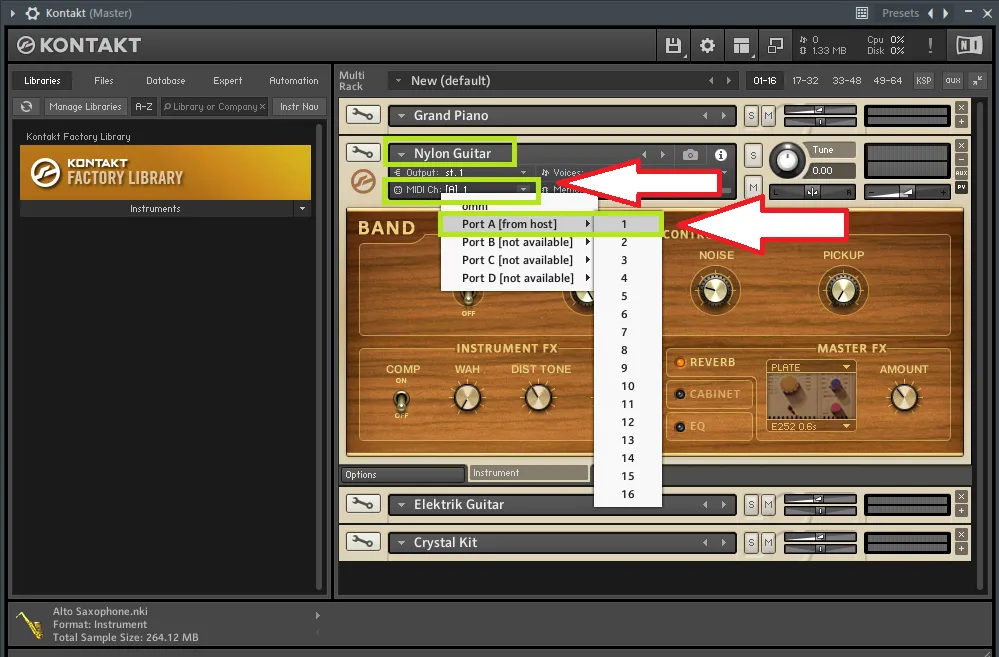Toggle the COMP on/off switch
999x657 pixels.
(x=401, y=400)
